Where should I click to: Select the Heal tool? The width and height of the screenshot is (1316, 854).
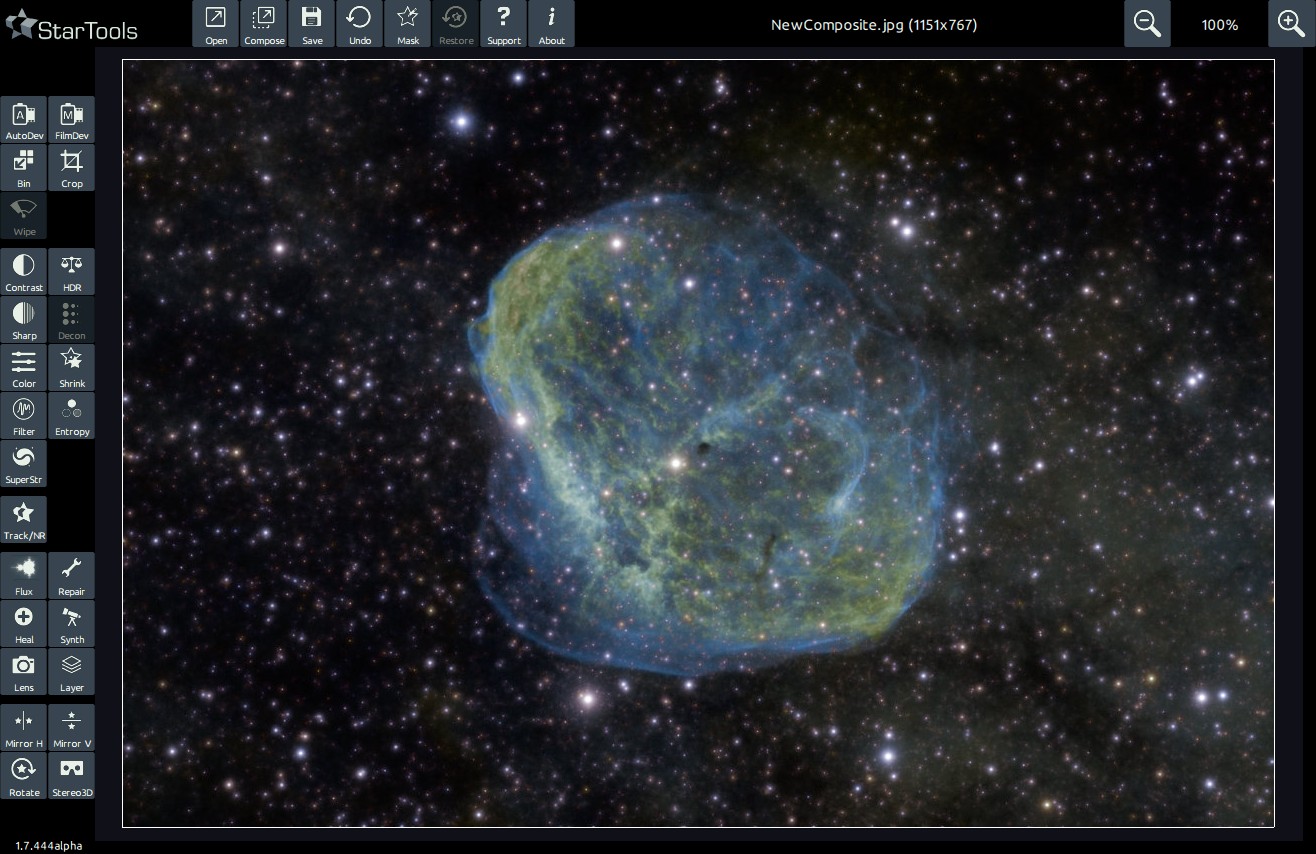point(24,623)
